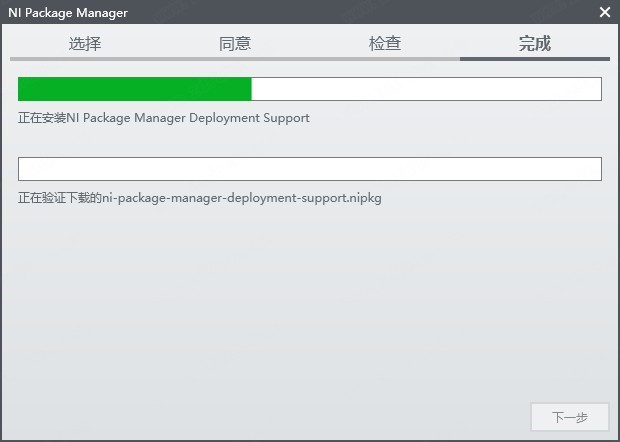Close the NI Package Manager window
Screen dimensions: 620x442
pyautogui.click(x=605, y=12)
